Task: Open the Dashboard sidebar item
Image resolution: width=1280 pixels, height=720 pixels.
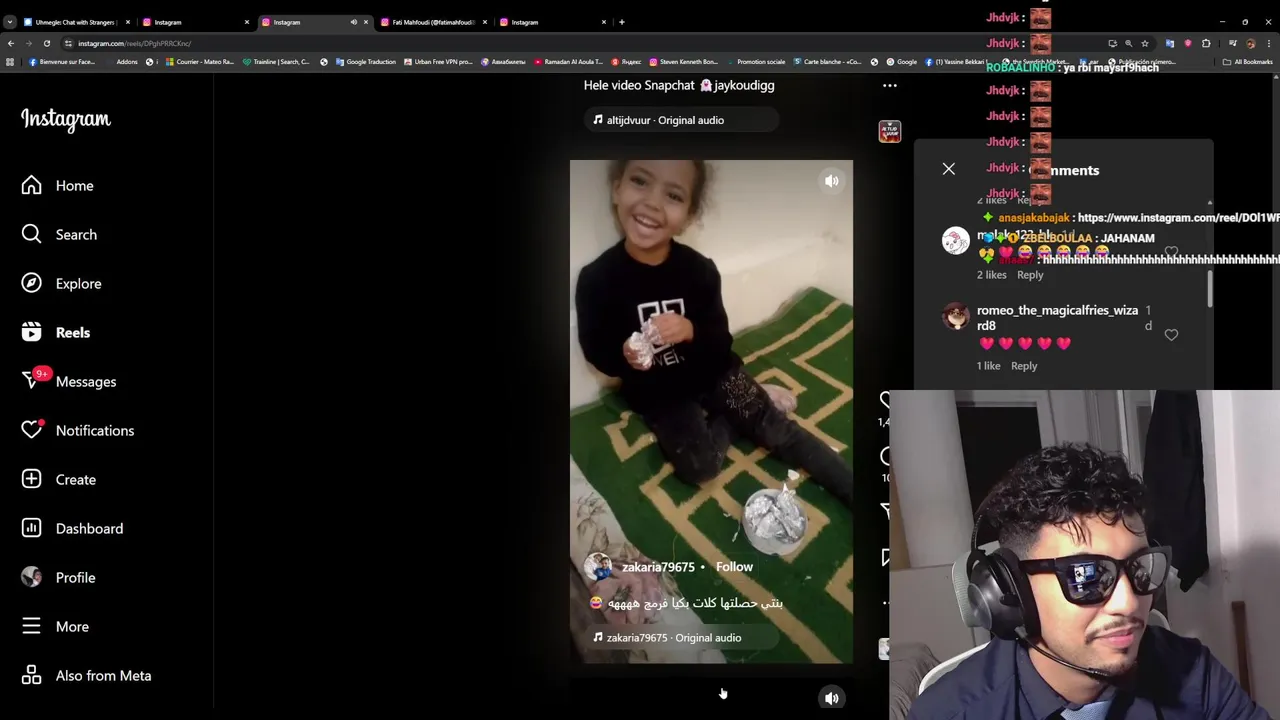Action: [x=73, y=528]
